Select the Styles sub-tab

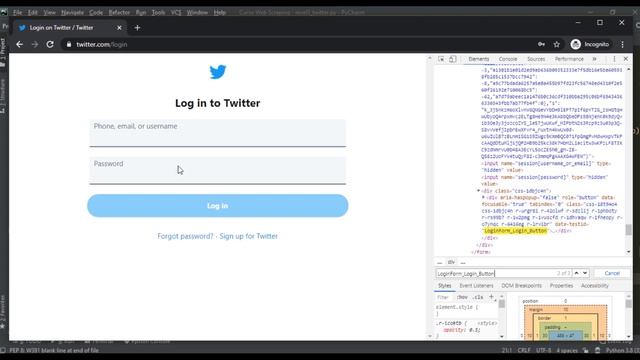coord(444,286)
